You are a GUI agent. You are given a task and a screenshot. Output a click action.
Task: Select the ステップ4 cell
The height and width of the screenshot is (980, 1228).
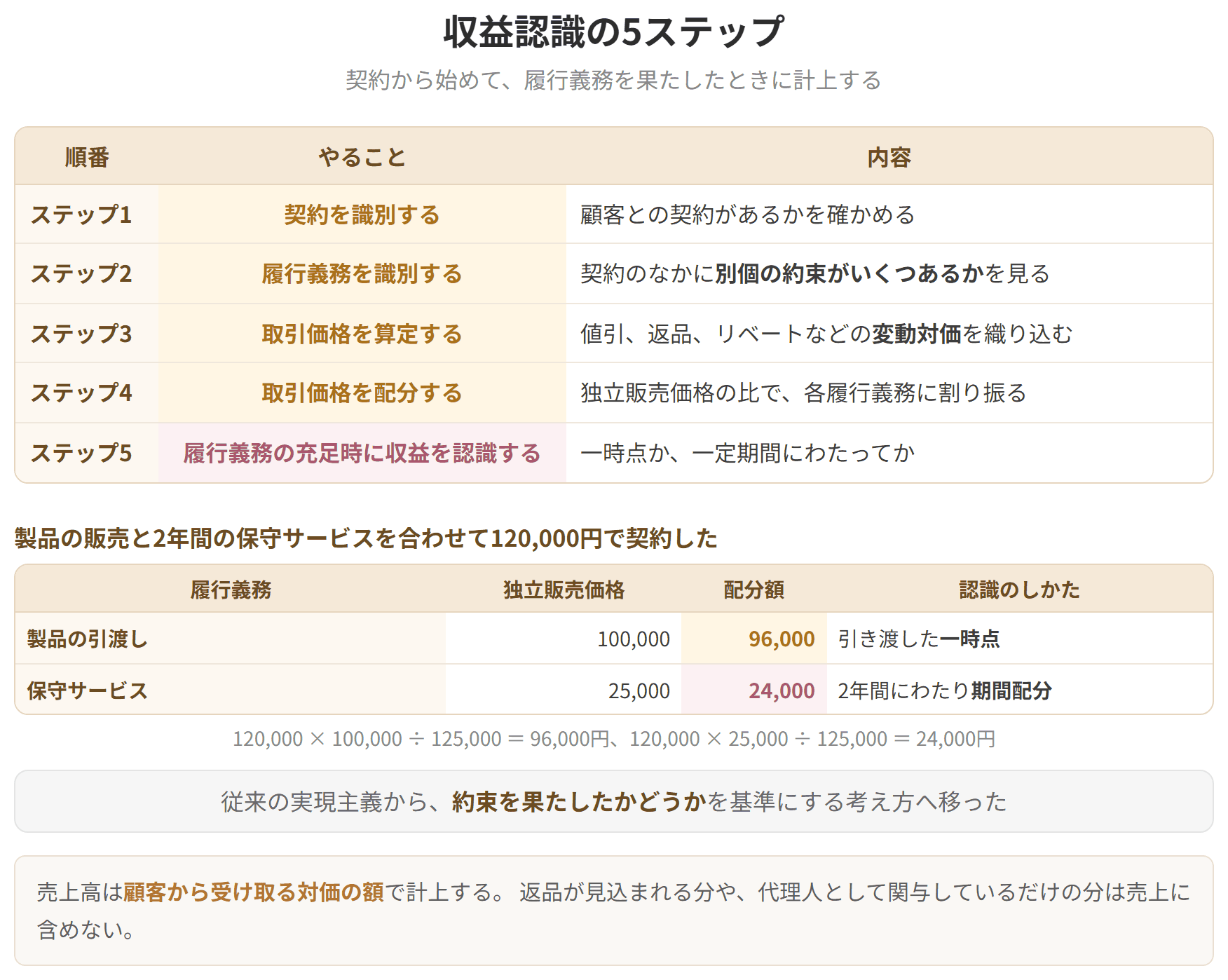coord(87,393)
